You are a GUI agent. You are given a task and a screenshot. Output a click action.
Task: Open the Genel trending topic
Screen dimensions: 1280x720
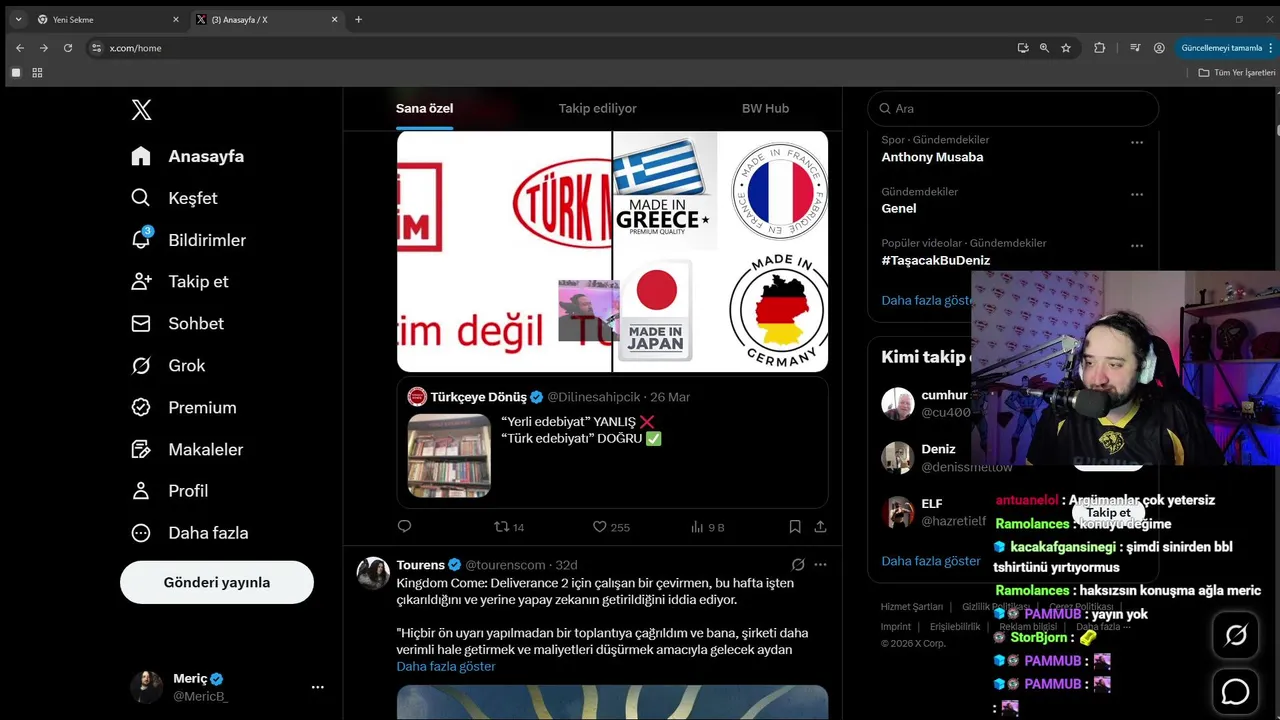[x=898, y=208]
